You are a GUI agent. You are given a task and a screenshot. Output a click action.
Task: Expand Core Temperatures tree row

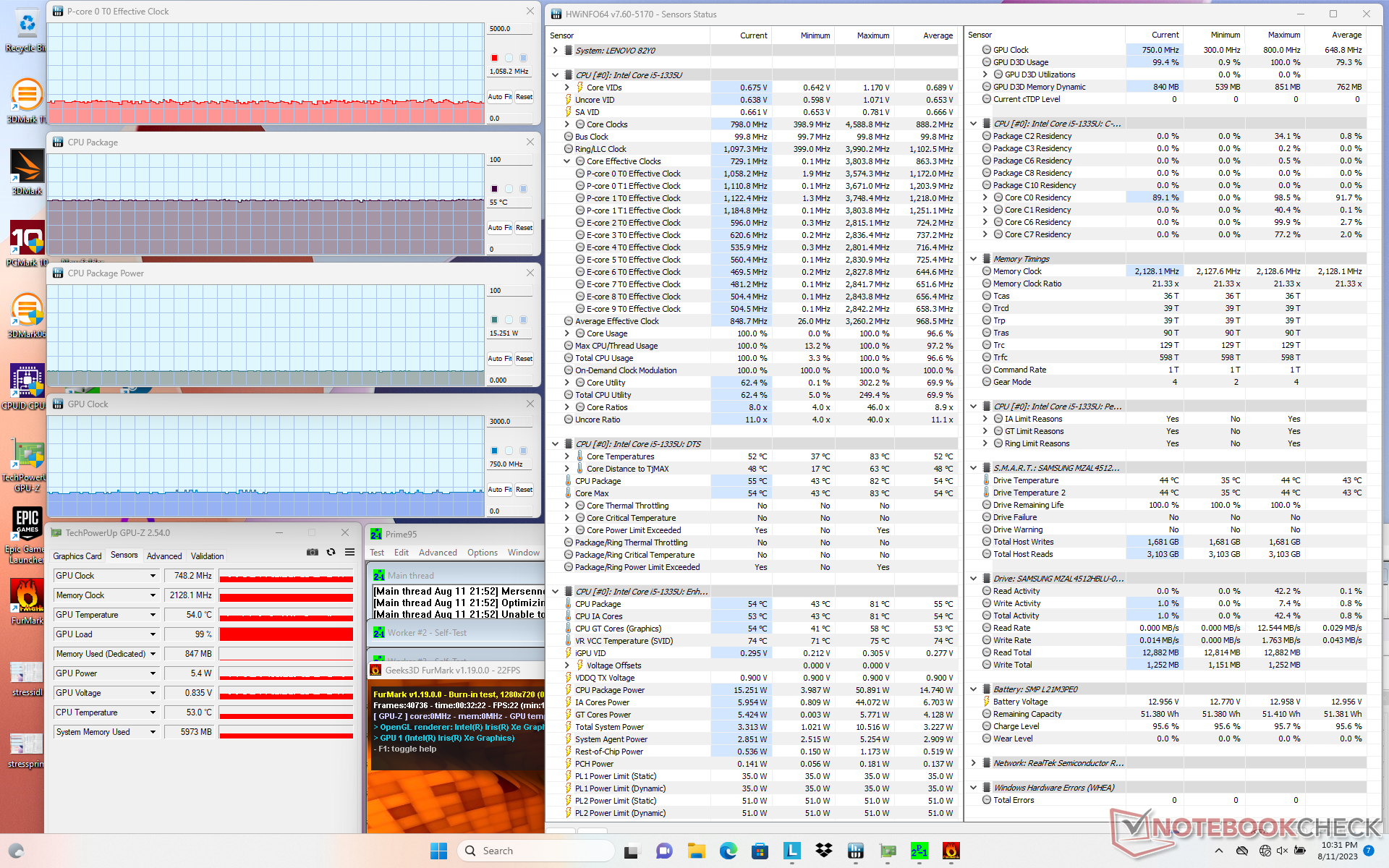pyautogui.click(x=567, y=456)
